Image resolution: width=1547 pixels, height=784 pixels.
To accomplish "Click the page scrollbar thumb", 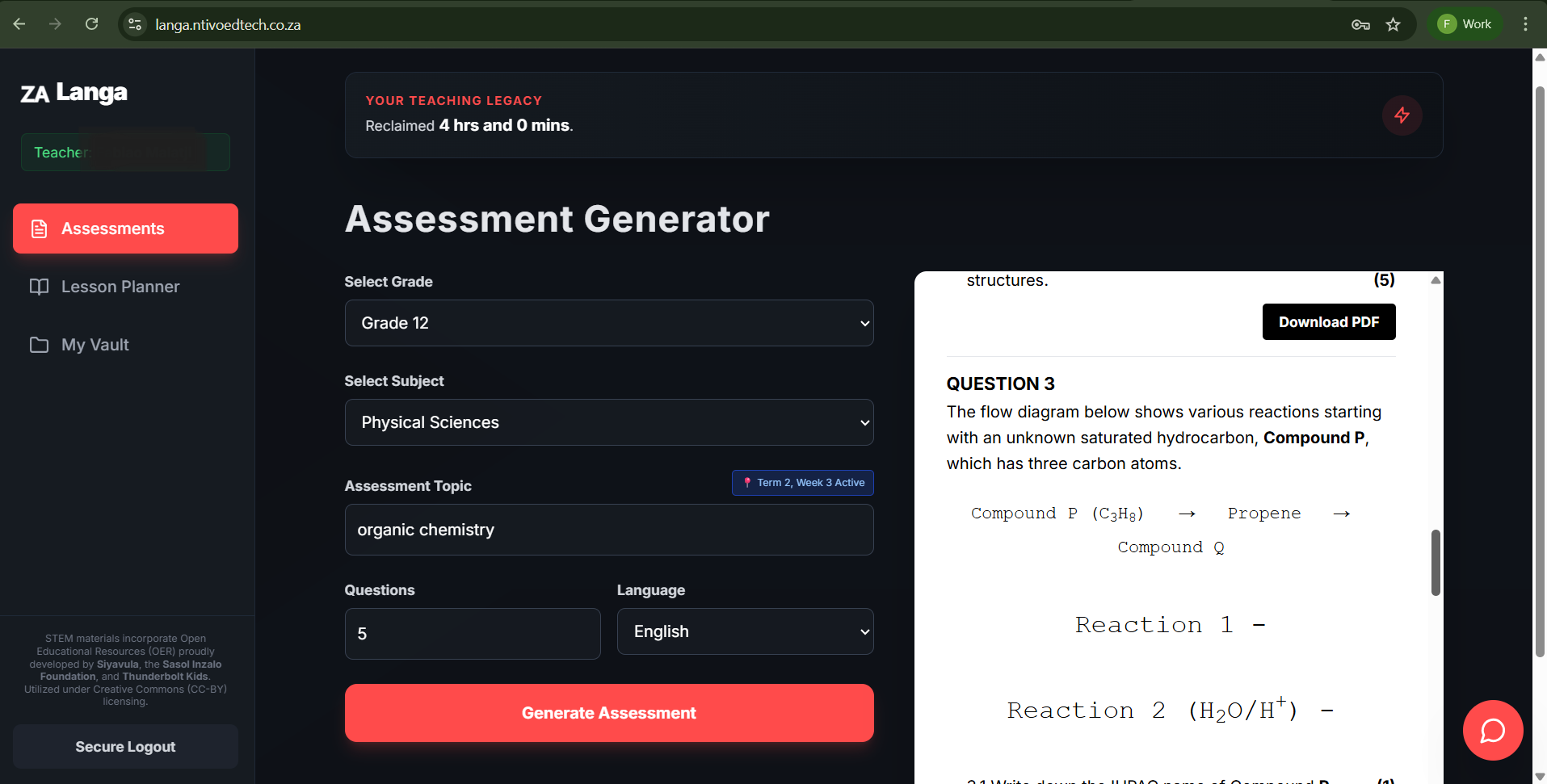I will pos(1540,371).
